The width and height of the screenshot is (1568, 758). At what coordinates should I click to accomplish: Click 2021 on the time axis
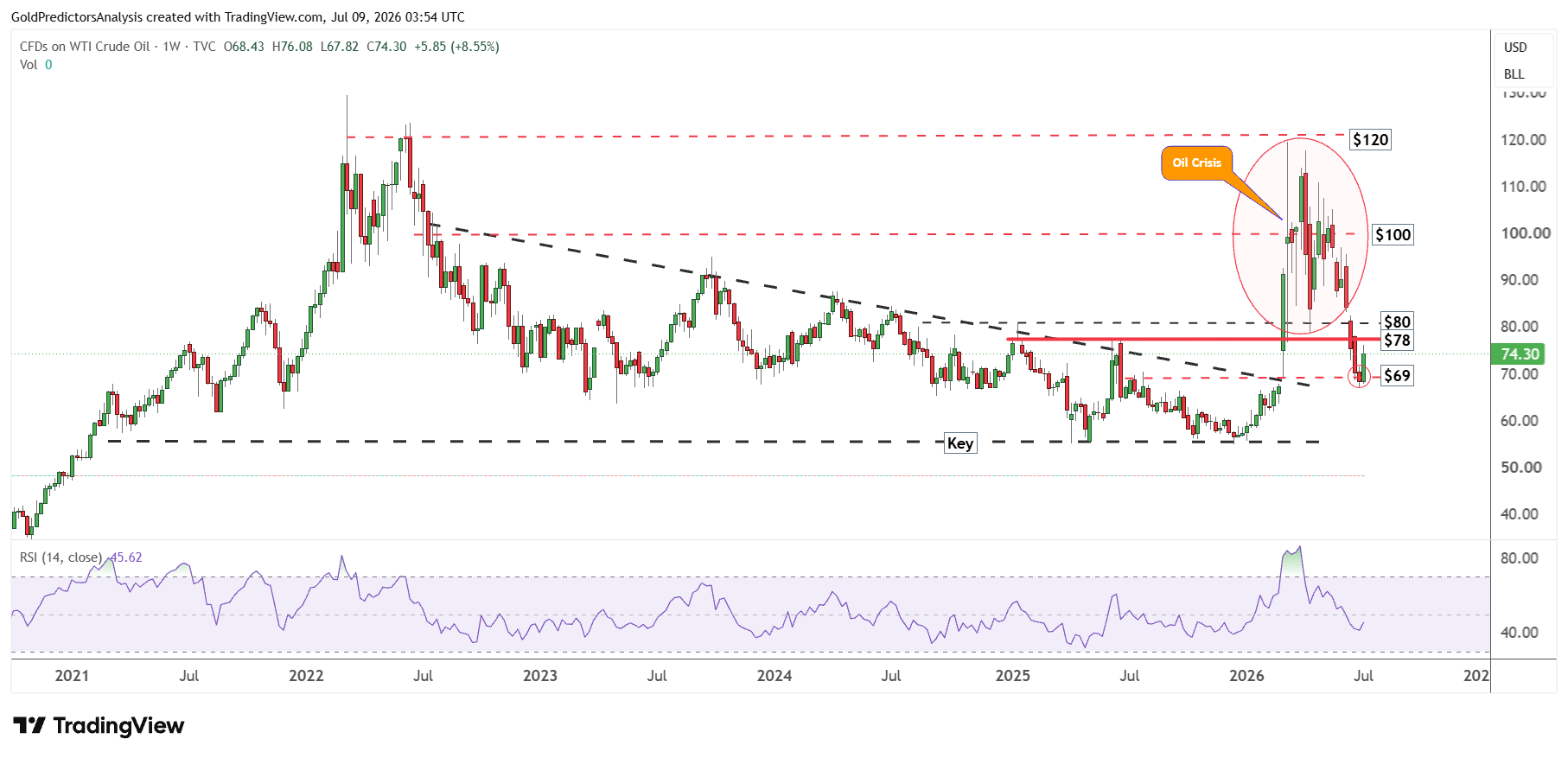[72, 676]
